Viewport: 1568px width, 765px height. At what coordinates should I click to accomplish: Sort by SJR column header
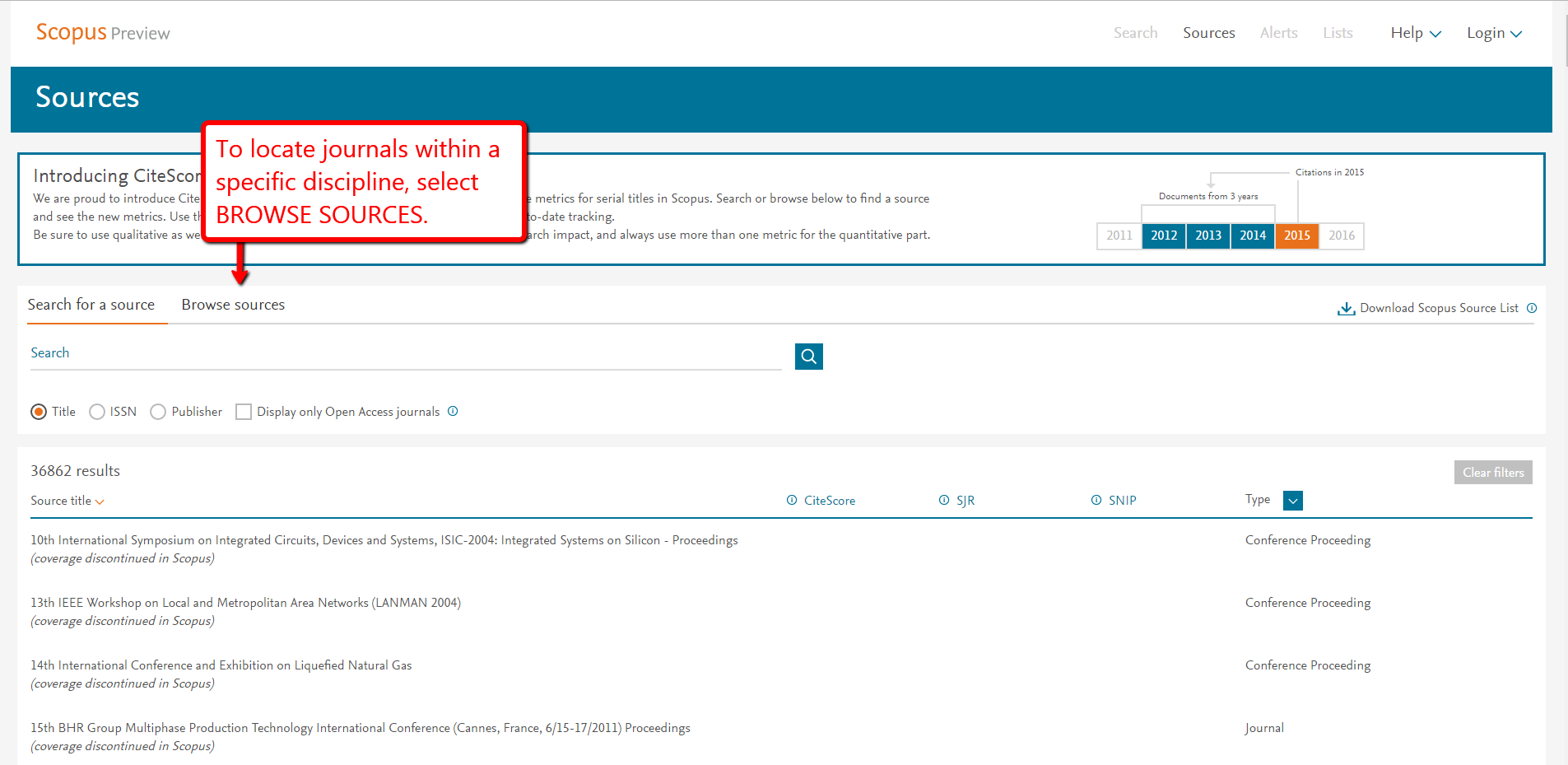point(965,501)
